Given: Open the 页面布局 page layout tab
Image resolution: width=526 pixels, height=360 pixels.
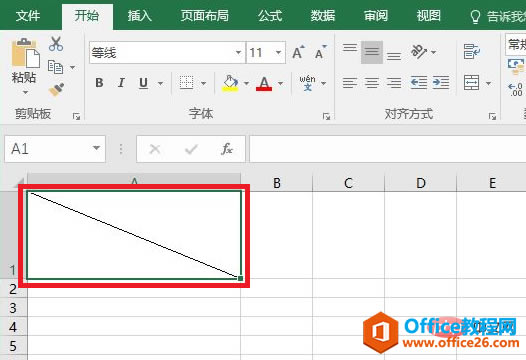Looking at the screenshot, I should [x=205, y=16].
